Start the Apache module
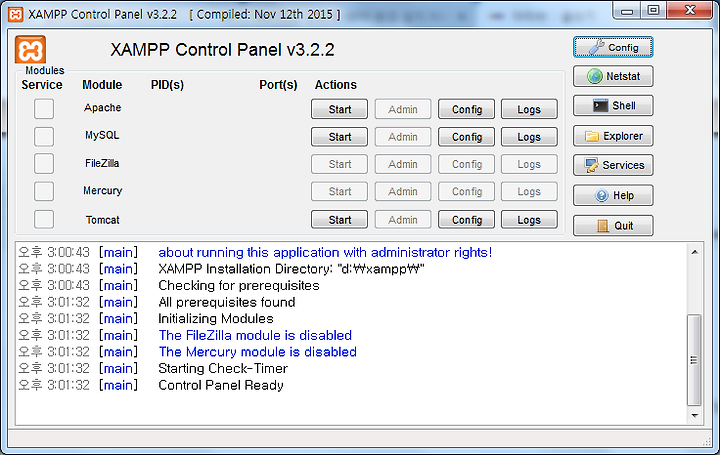This screenshot has width=720, height=455. click(x=339, y=109)
